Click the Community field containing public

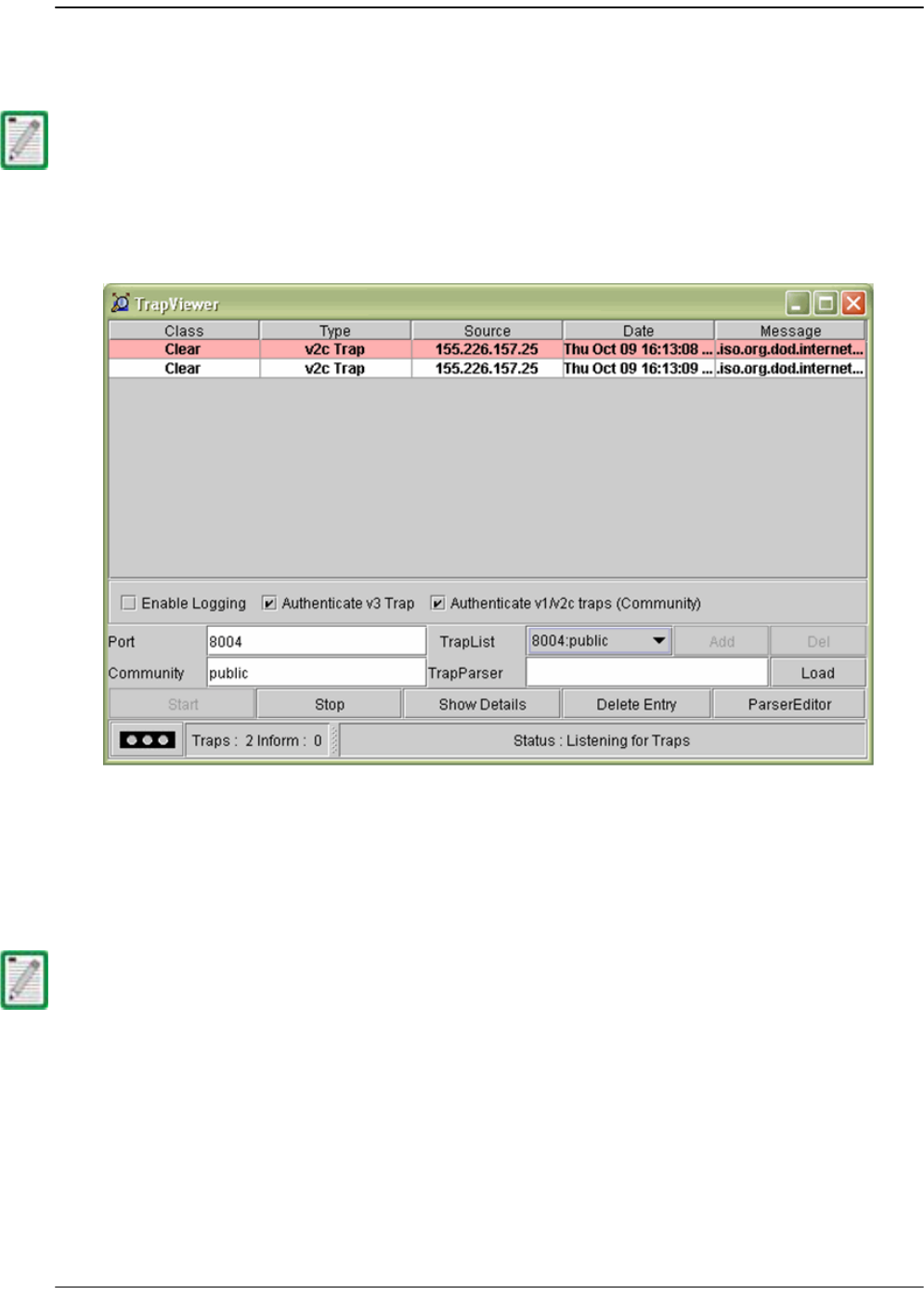pyautogui.click(x=316, y=673)
